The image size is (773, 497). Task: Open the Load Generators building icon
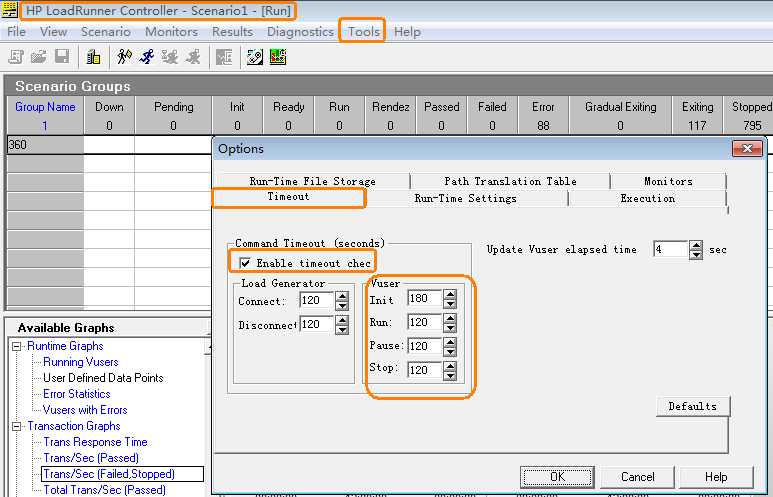click(x=93, y=57)
